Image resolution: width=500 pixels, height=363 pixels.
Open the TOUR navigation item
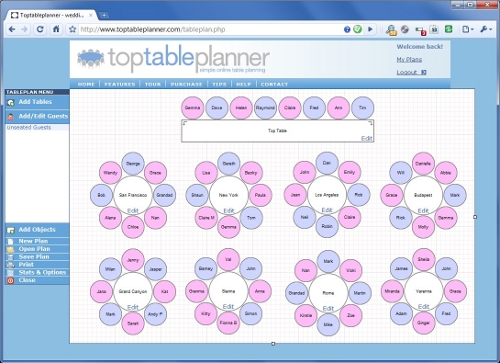coord(153,84)
